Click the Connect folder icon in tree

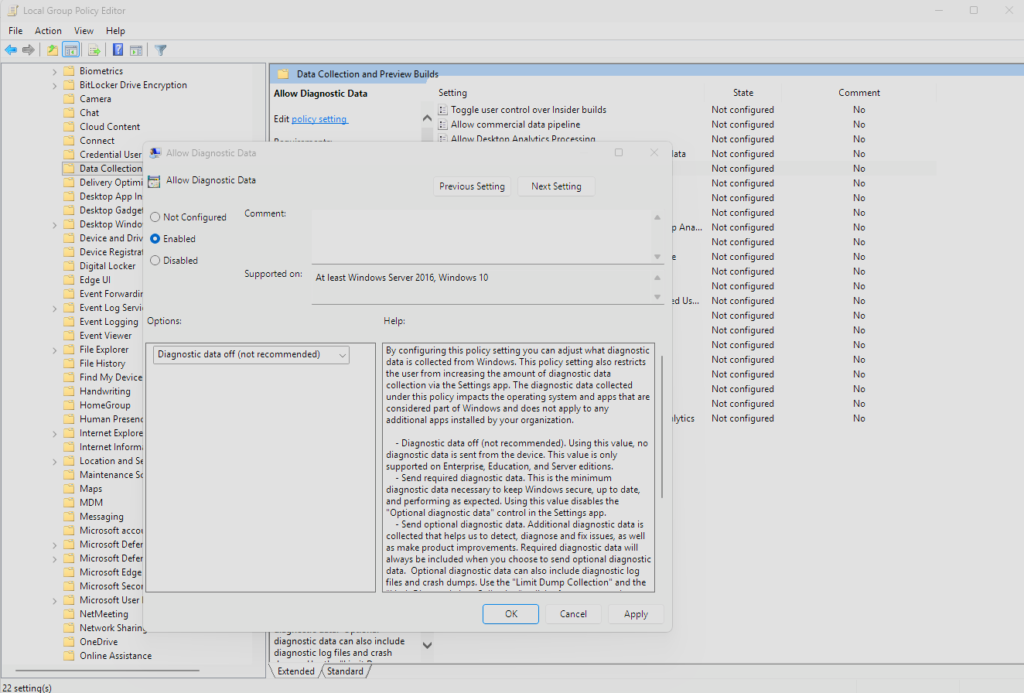tap(69, 140)
